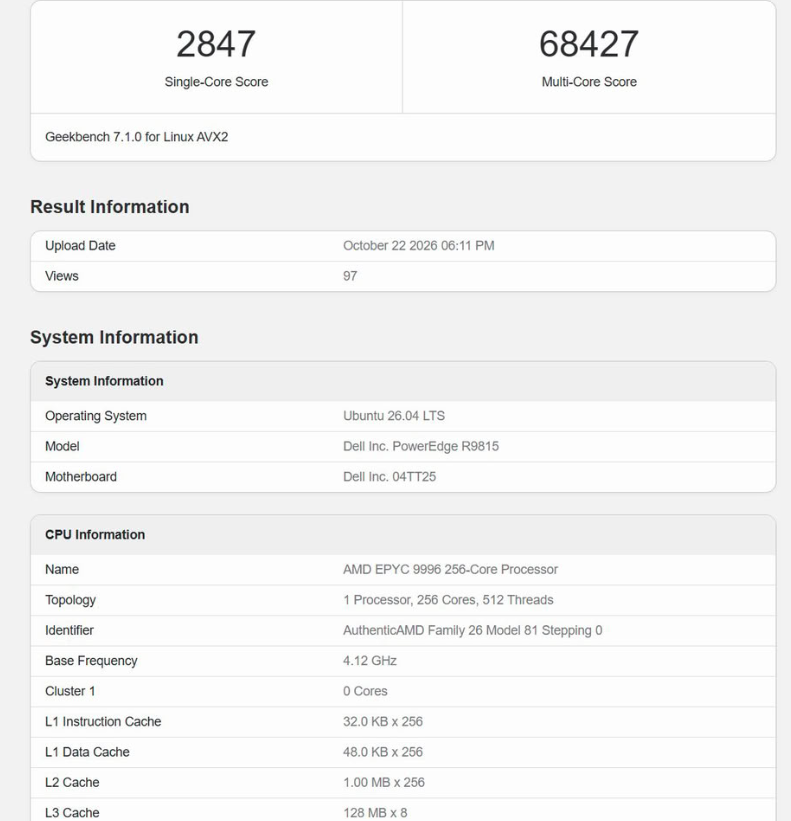Select the Model row label
The width and height of the screenshot is (791, 821).
point(62,446)
